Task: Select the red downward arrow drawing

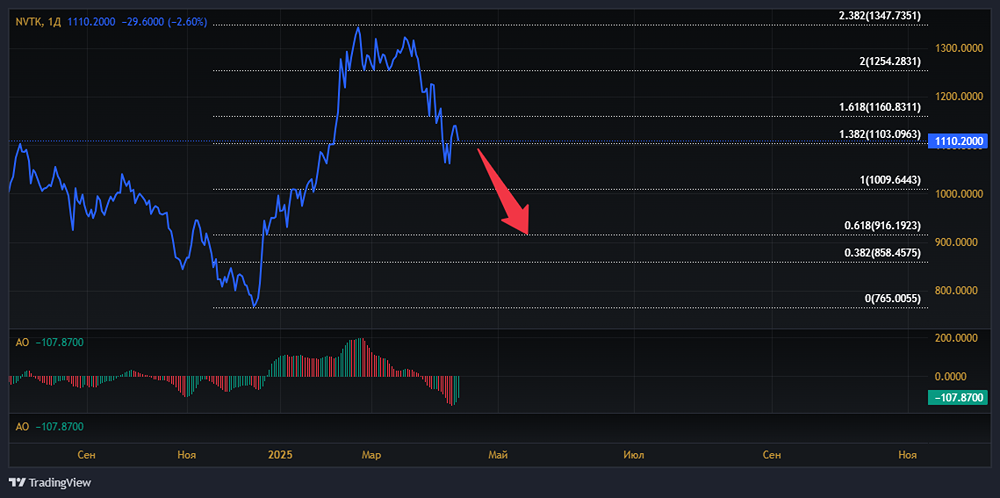Action: (505, 191)
